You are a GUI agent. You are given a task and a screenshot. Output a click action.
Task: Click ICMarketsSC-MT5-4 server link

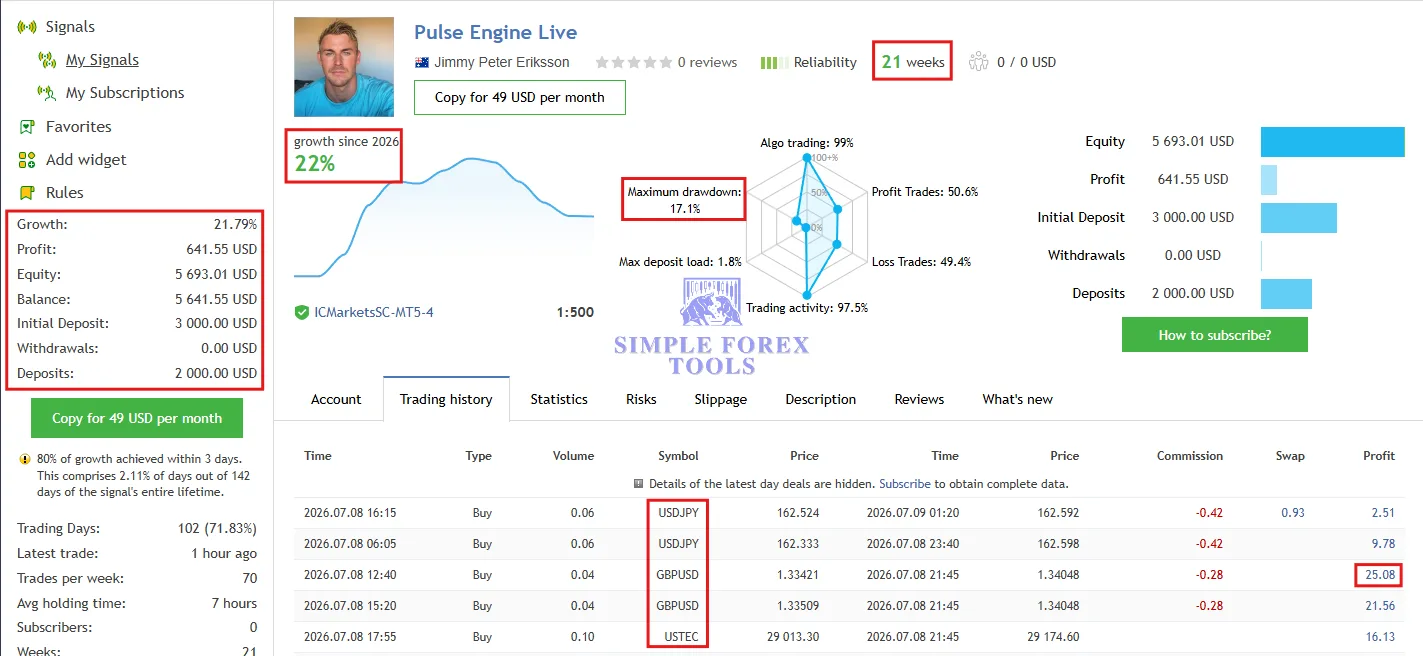(x=374, y=312)
